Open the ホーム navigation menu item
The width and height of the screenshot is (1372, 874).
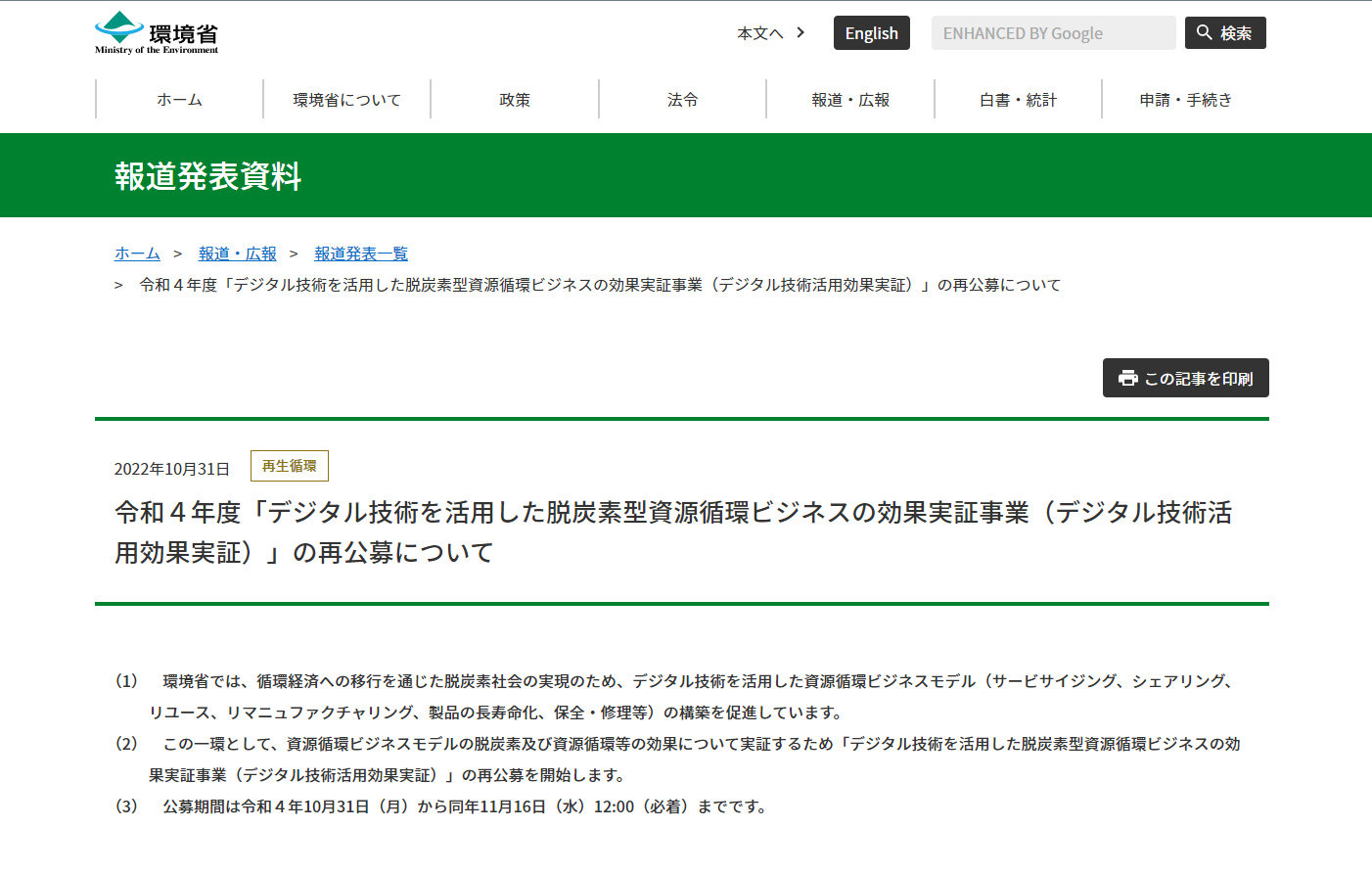click(x=179, y=100)
